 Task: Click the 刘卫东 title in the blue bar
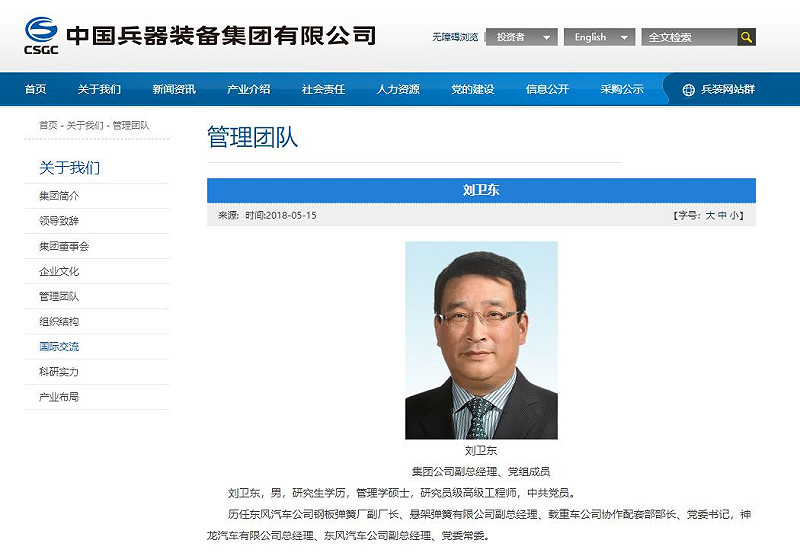pyautogui.click(x=481, y=190)
